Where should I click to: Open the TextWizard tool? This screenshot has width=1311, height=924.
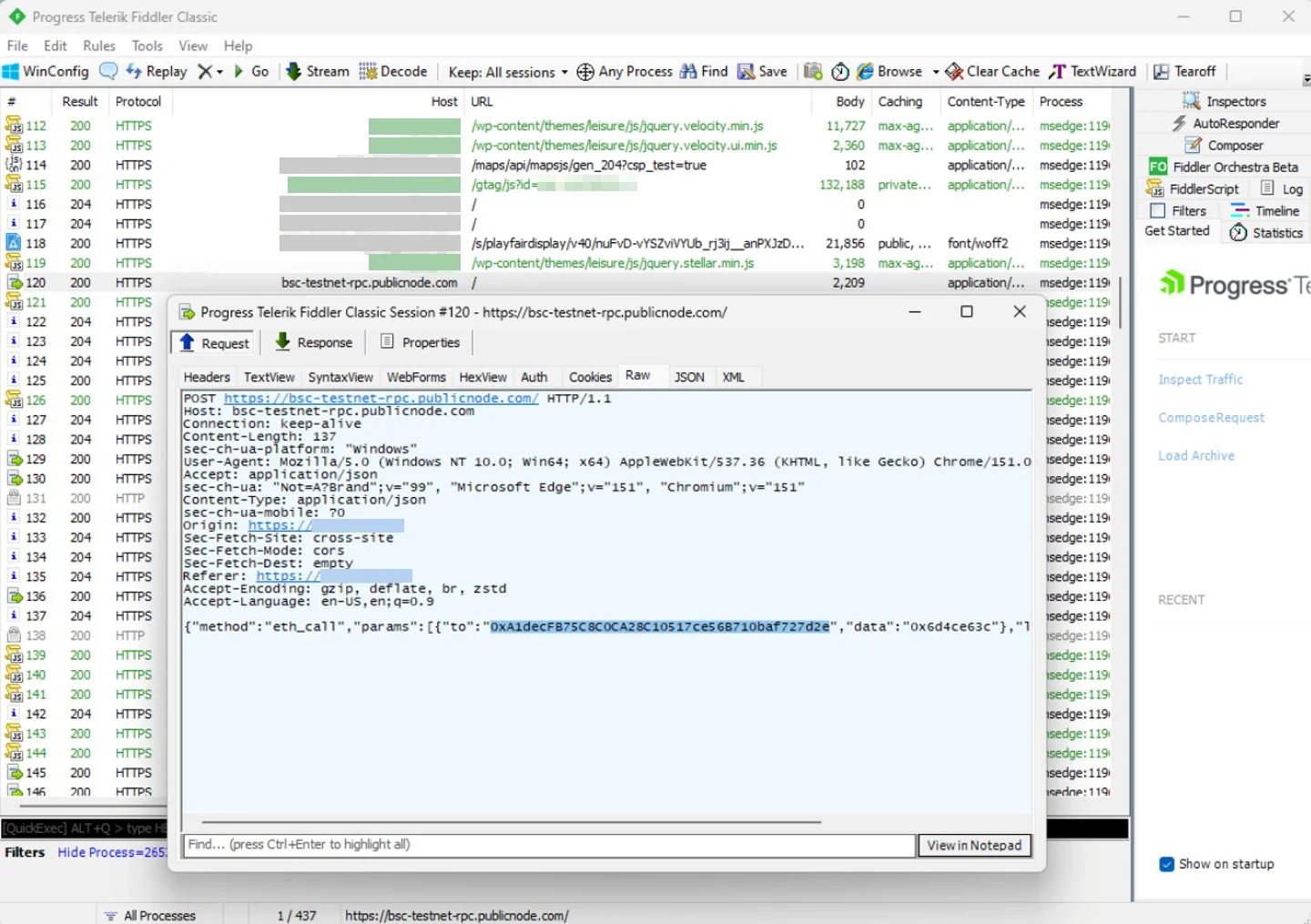pos(1092,71)
